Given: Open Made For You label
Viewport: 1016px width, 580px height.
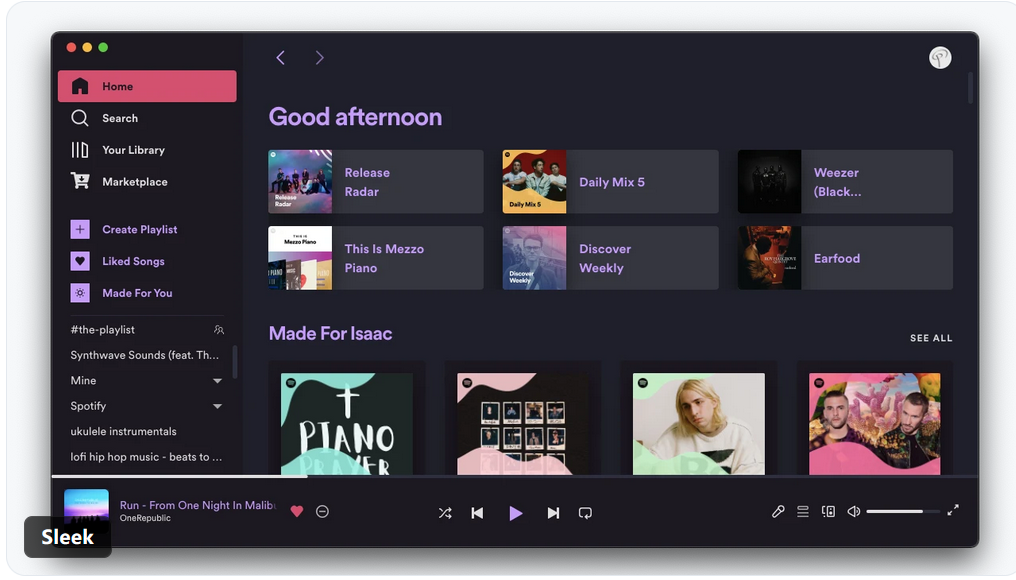Looking at the screenshot, I should pos(137,293).
